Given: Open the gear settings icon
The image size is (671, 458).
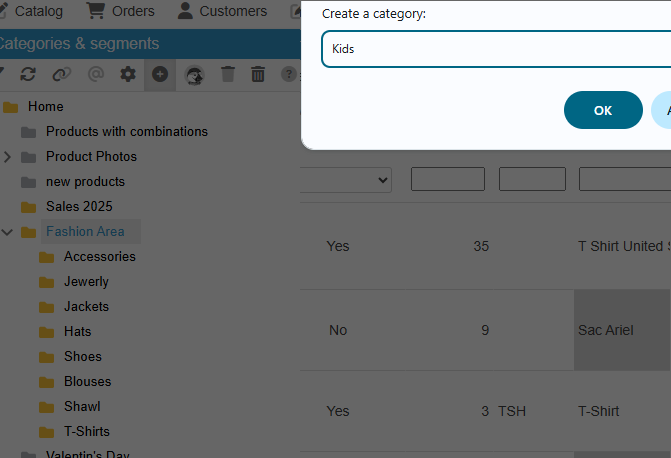Looking at the screenshot, I should [128, 74].
